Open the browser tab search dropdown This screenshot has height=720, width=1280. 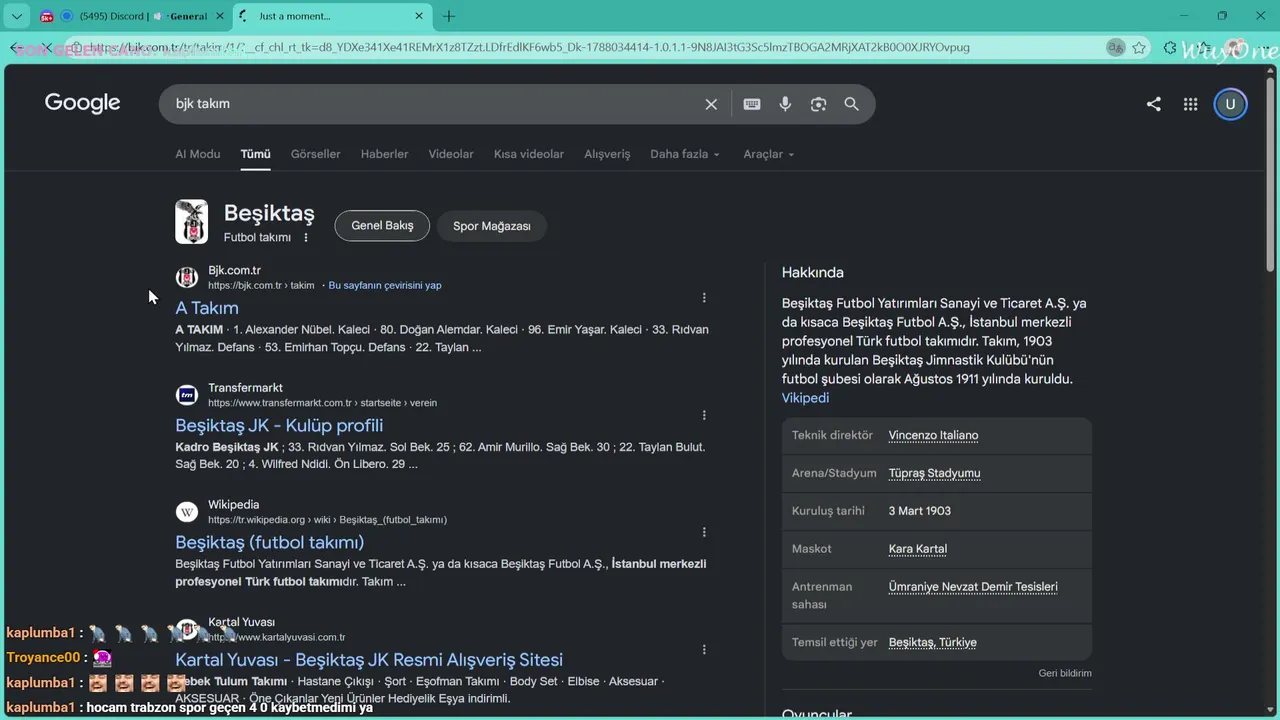coord(16,16)
